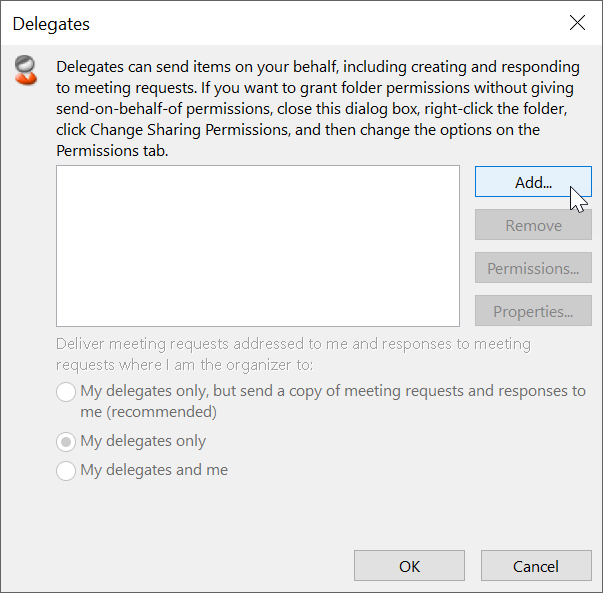Confirm the dialog with OK

tap(409, 566)
